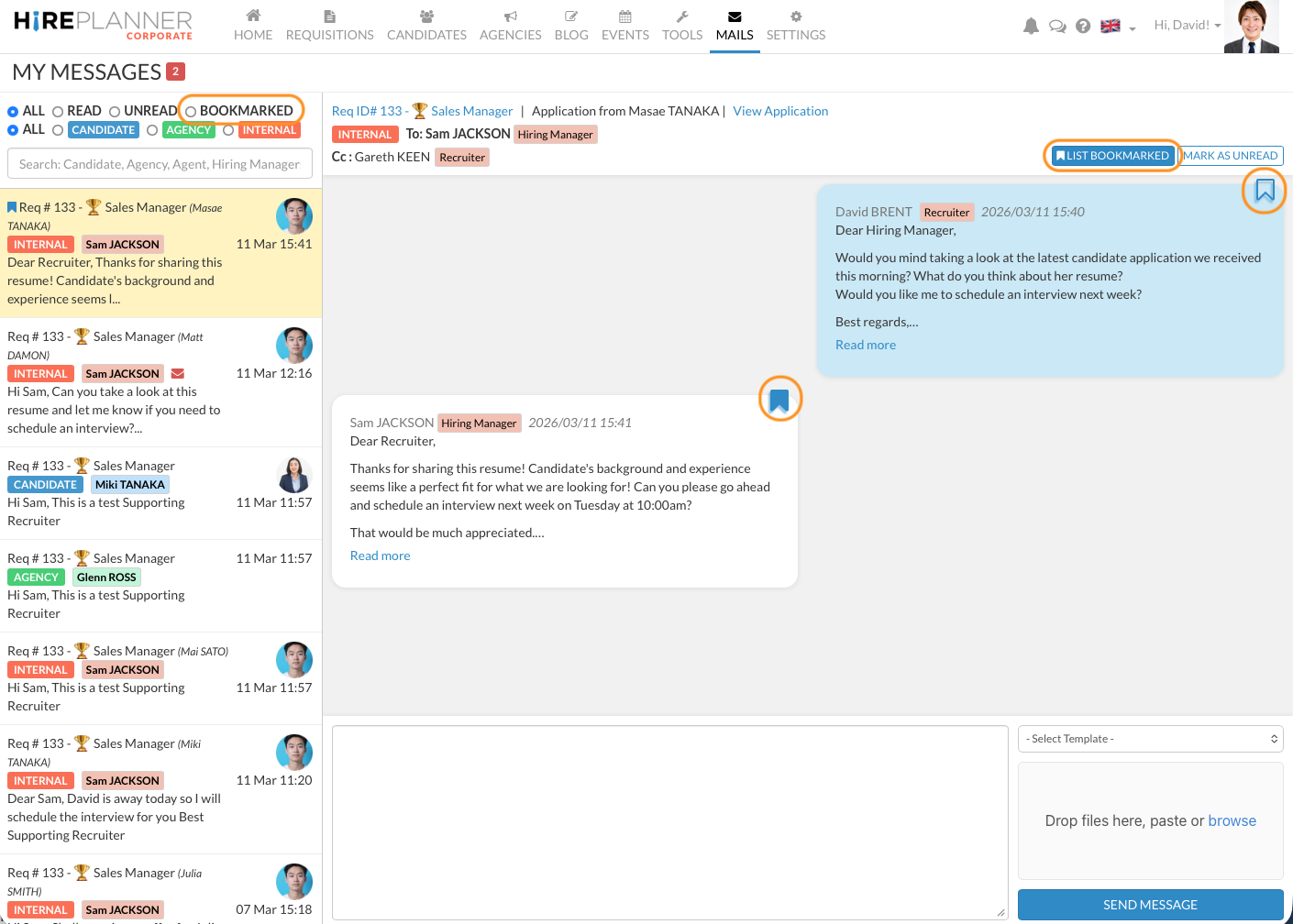Open the Hi, David! user menu
The height and width of the screenshot is (924, 1293).
pyautogui.click(x=1187, y=26)
